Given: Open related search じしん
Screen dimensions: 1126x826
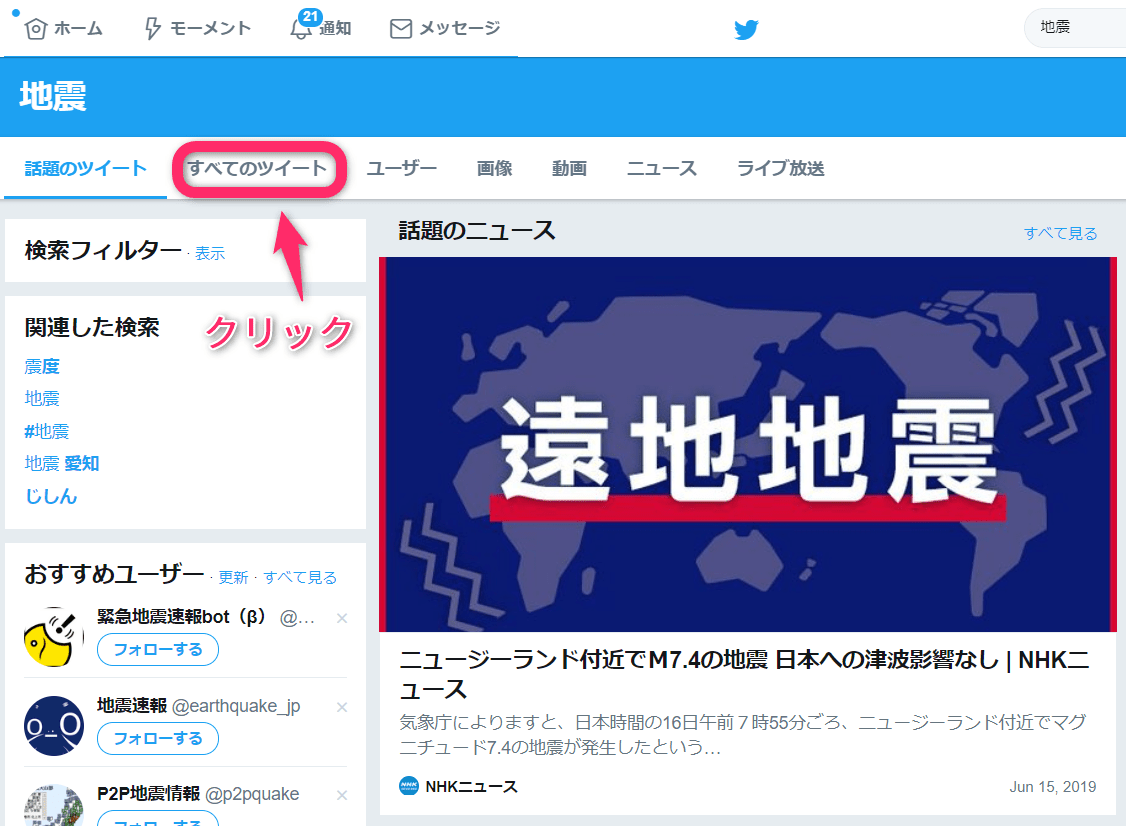Looking at the screenshot, I should pyautogui.click(x=51, y=496).
